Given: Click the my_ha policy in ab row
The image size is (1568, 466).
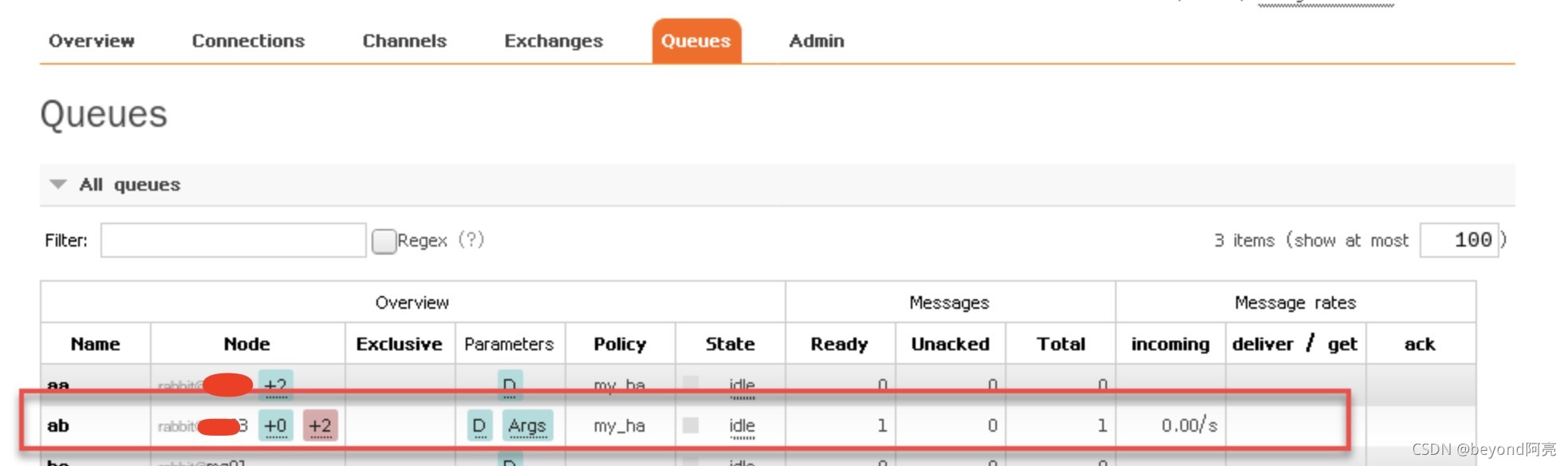Looking at the screenshot, I should (x=619, y=426).
